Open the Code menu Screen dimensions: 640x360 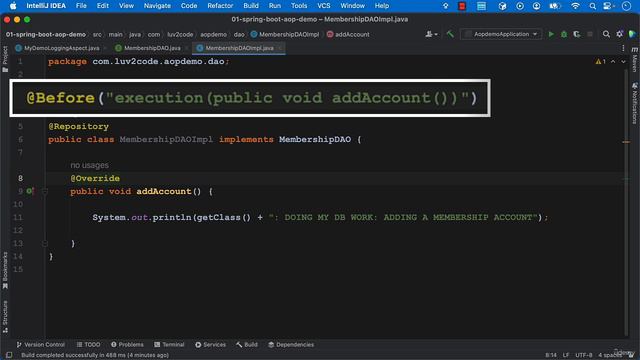(x=189, y=6)
